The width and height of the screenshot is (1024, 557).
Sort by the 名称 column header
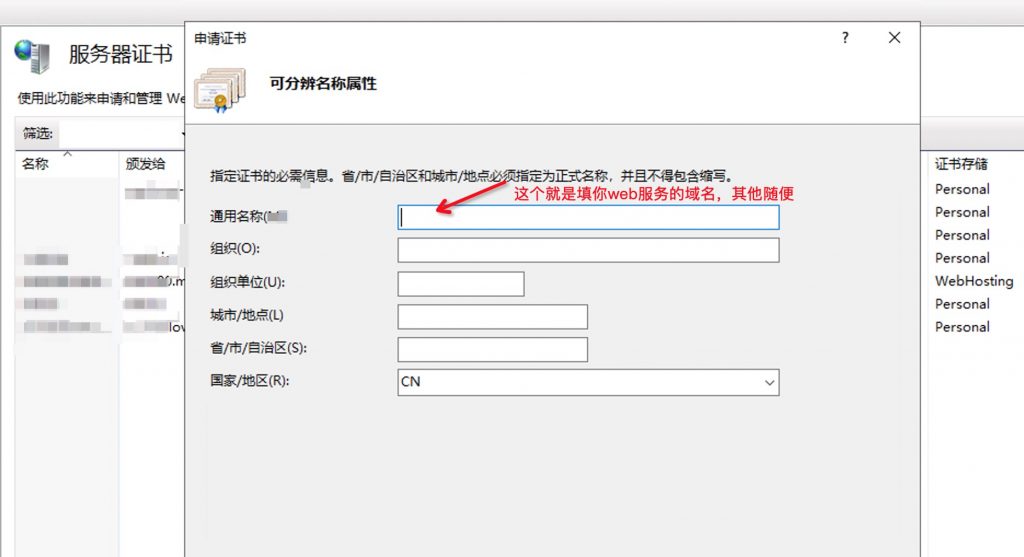click(36, 164)
